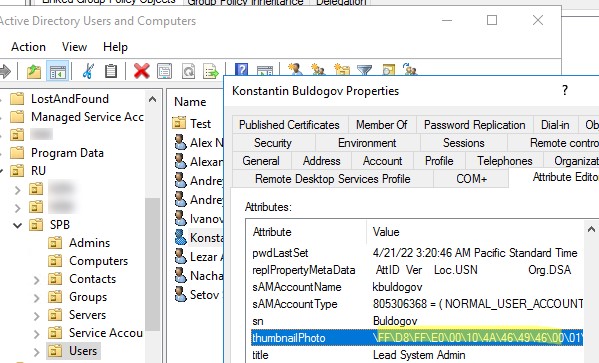The image size is (599, 363).
Task: Expand the second blurred OU under RU
Action: click(x=18, y=207)
